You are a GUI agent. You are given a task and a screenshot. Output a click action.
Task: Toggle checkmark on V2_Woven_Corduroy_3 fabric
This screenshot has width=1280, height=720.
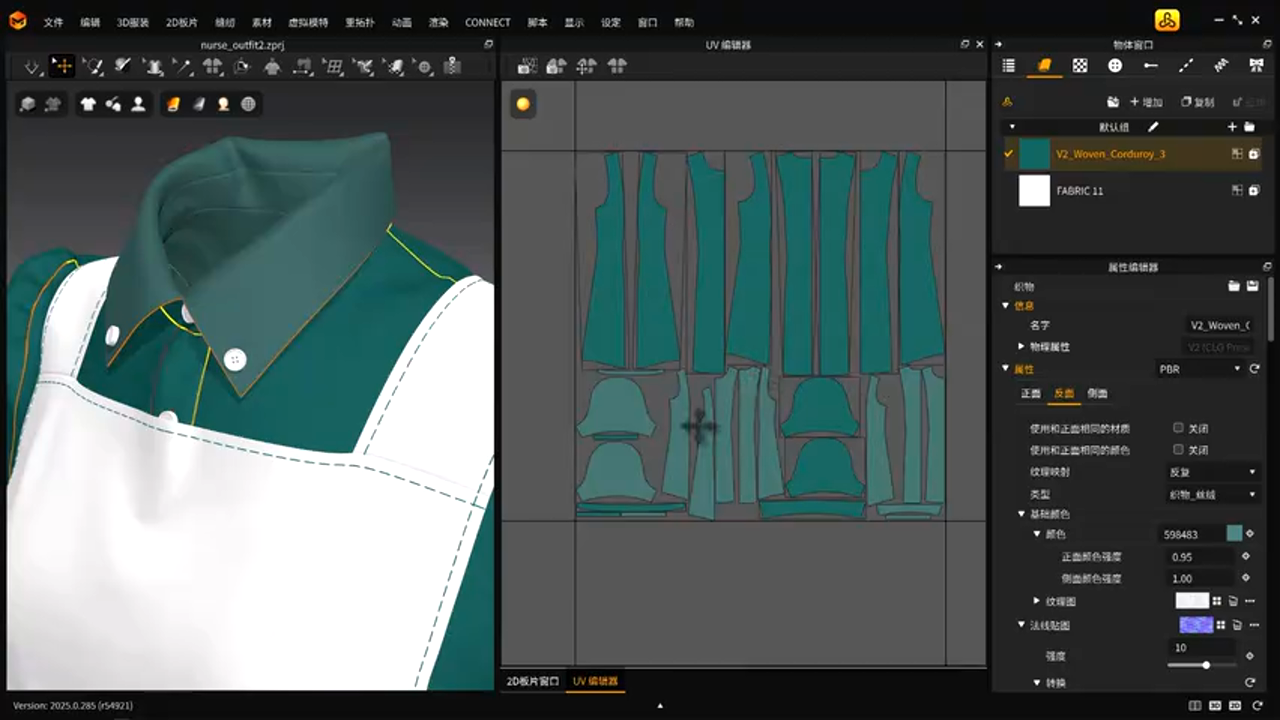coord(1008,154)
